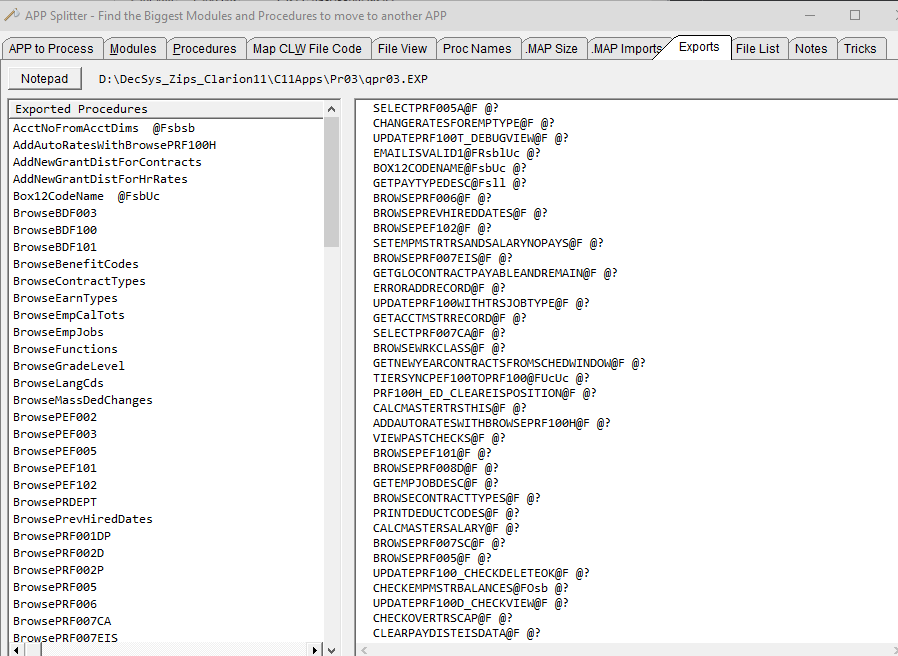Select AddNewGrantDistForContracts in the list

[x=107, y=162]
